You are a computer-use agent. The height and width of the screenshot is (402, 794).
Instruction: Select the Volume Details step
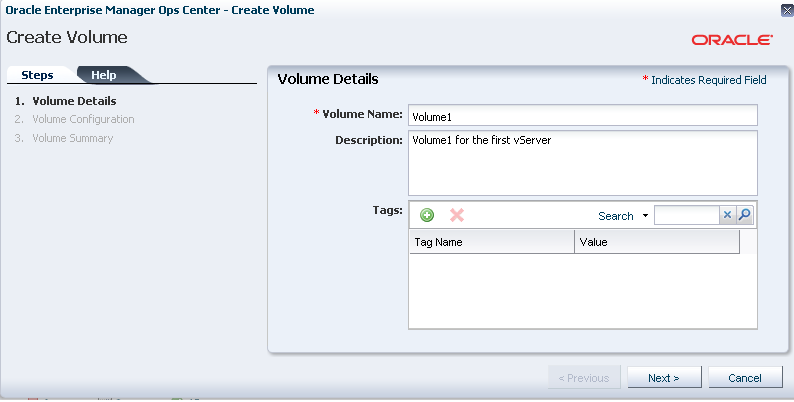click(x=74, y=101)
